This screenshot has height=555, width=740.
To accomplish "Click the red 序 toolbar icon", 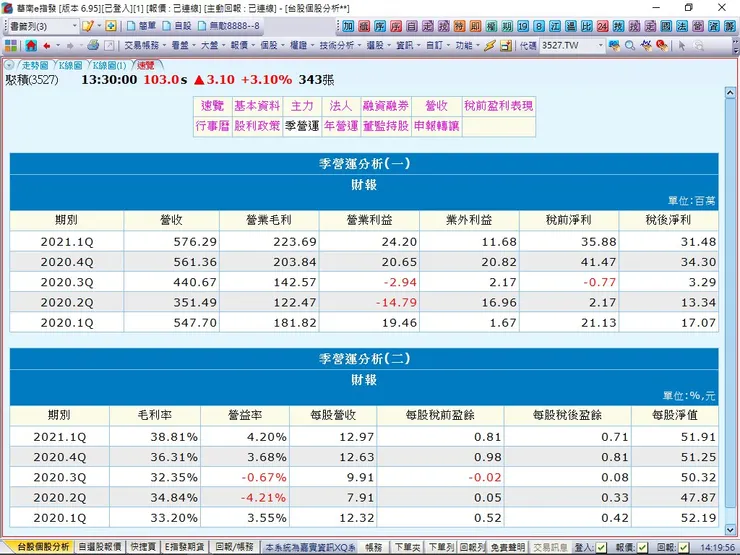I will coord(396,26).
